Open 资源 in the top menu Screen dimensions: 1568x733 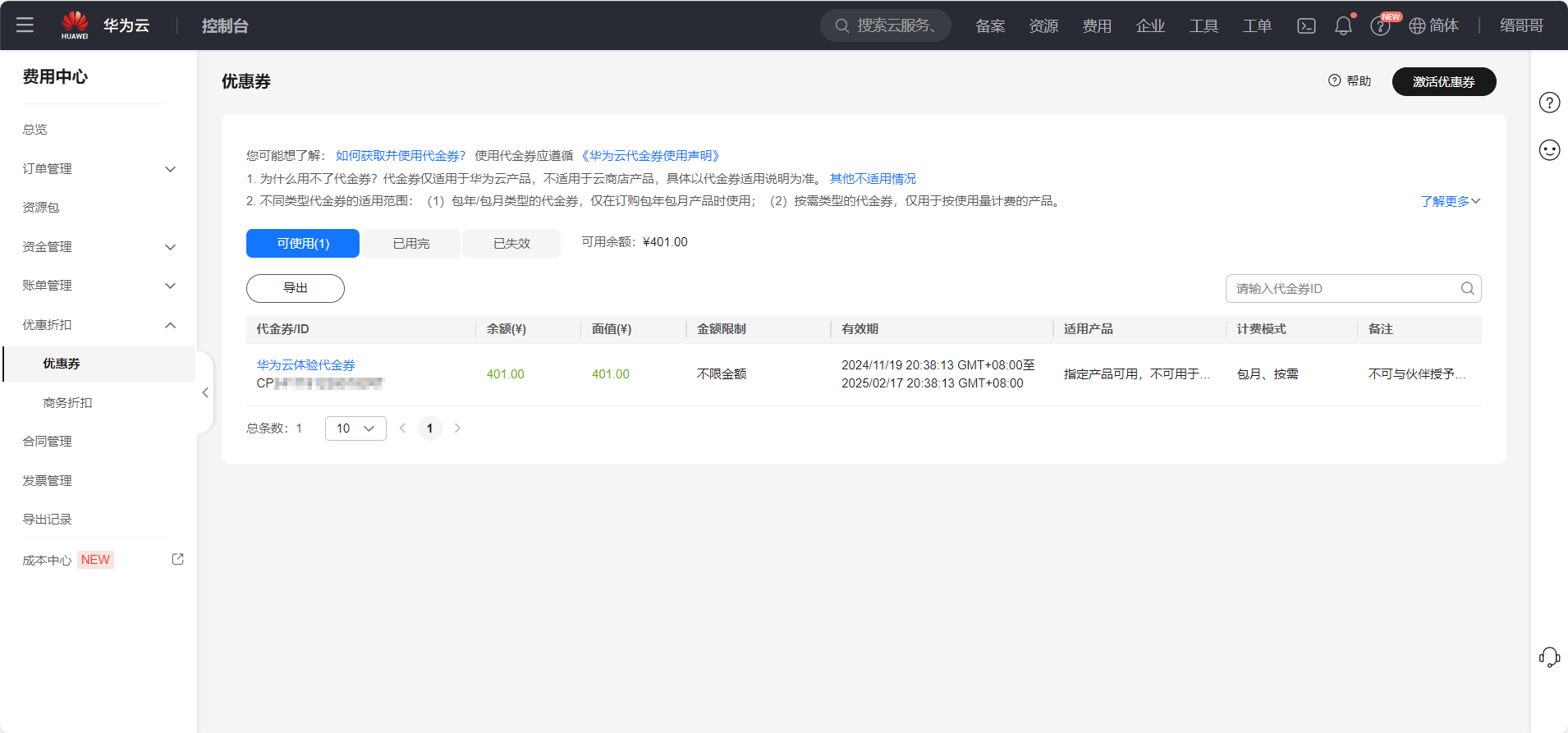point(1043,25)
